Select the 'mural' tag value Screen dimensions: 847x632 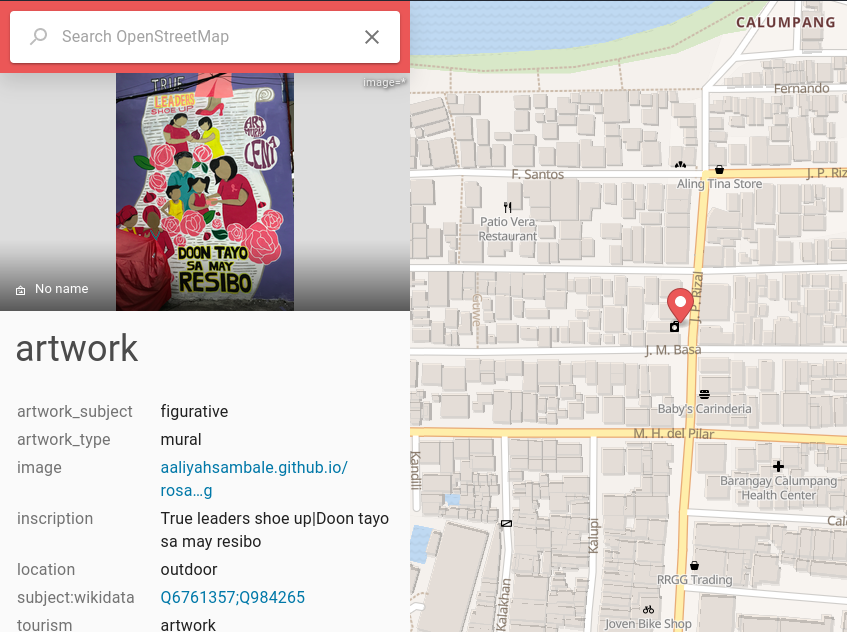[x=181, y=440]
